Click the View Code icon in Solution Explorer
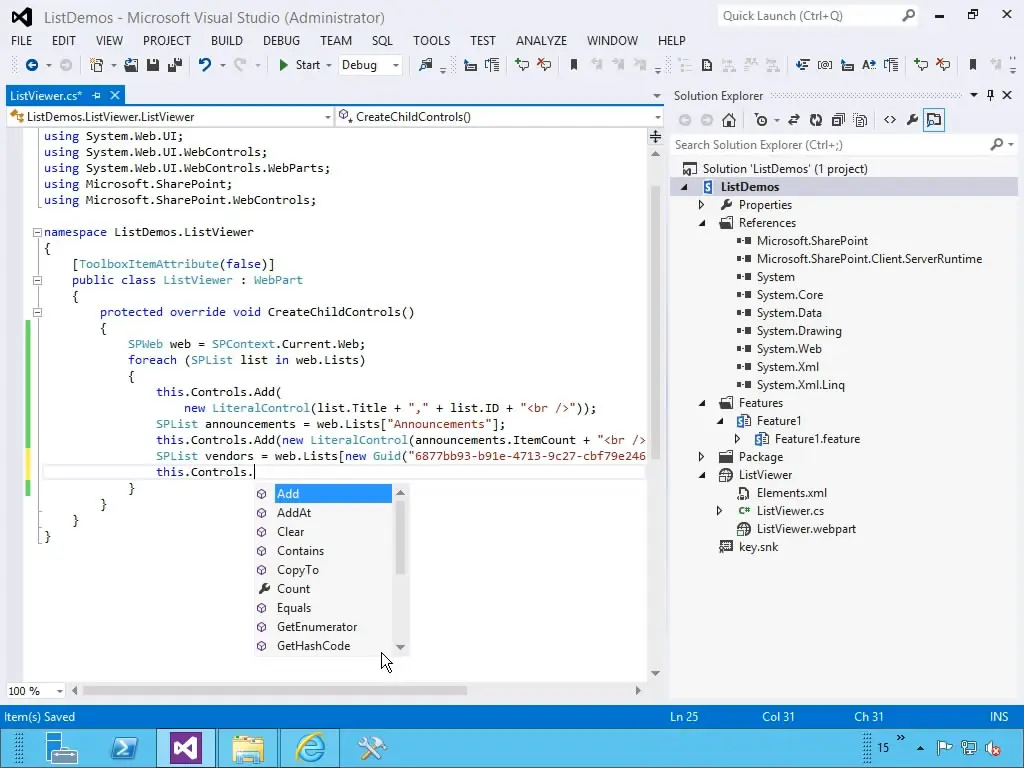The image size is (1024, 768). [890, 120]
